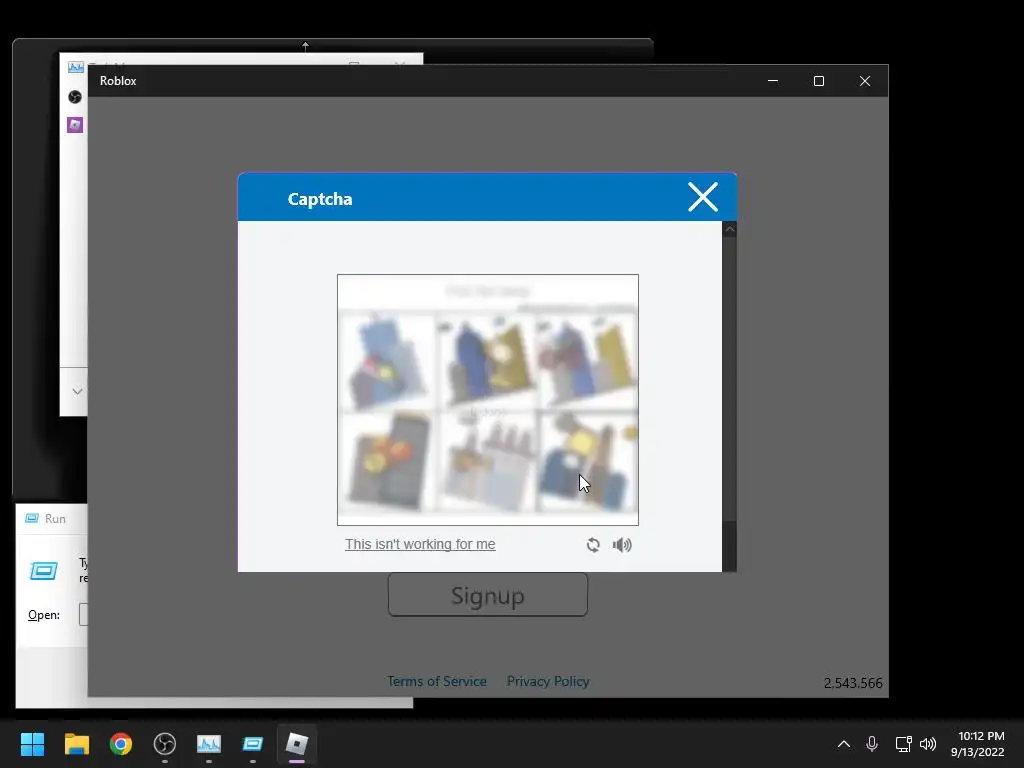Select the top-left captcha image tile
Viewport: 1024px width, 768px height.
[387, 362]
